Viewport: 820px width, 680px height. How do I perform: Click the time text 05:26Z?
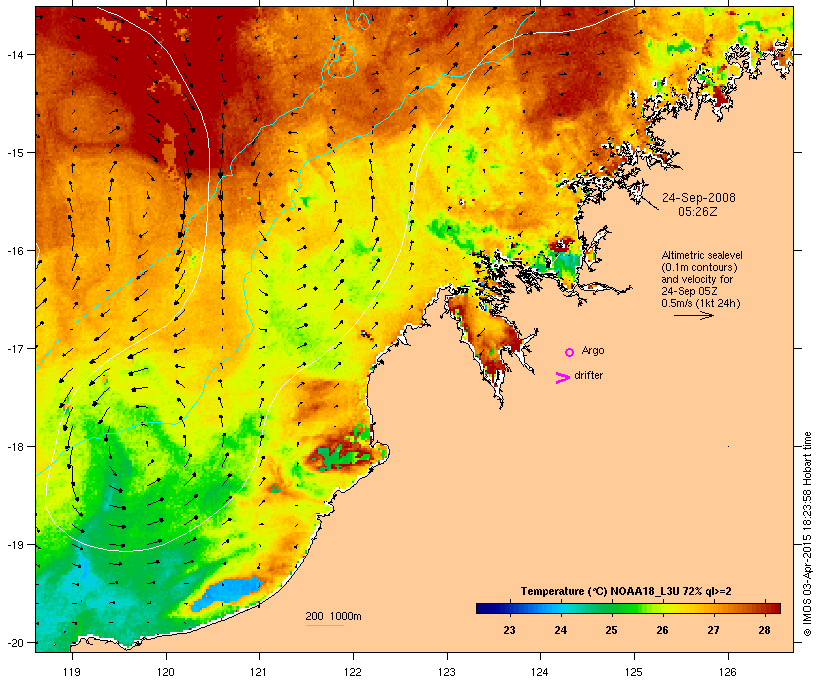[698, 211]
